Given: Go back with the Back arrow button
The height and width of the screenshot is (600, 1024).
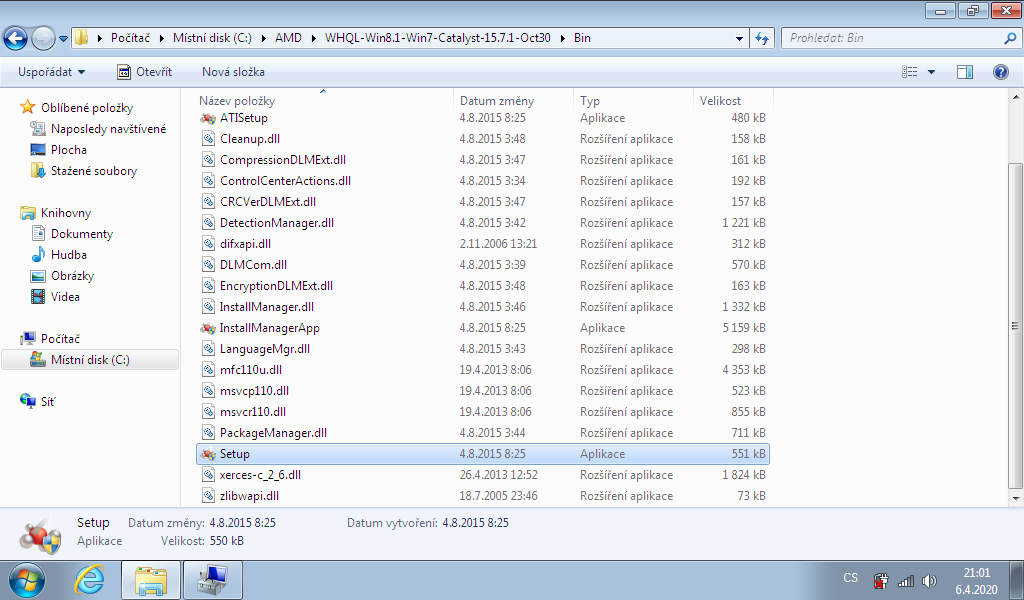Looking at the screenshot, I should (x=15, y=38).
